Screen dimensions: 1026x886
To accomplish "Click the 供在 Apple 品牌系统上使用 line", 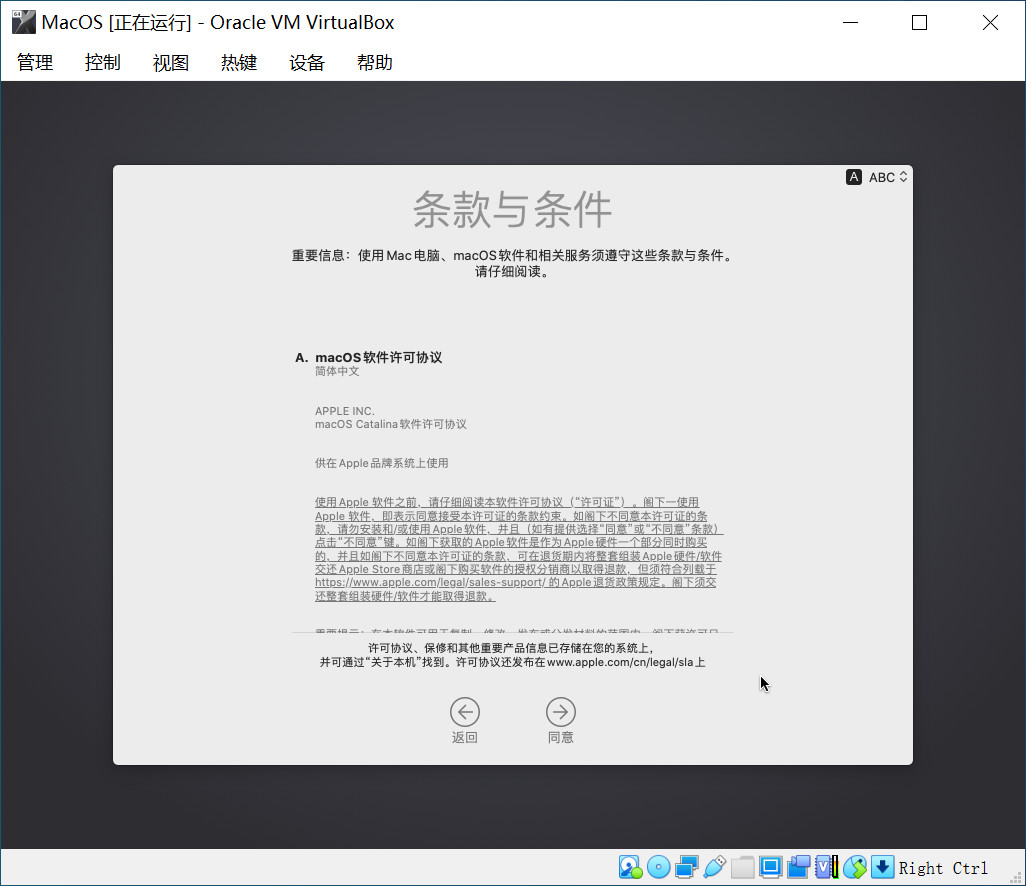I will tap(381, 463).
